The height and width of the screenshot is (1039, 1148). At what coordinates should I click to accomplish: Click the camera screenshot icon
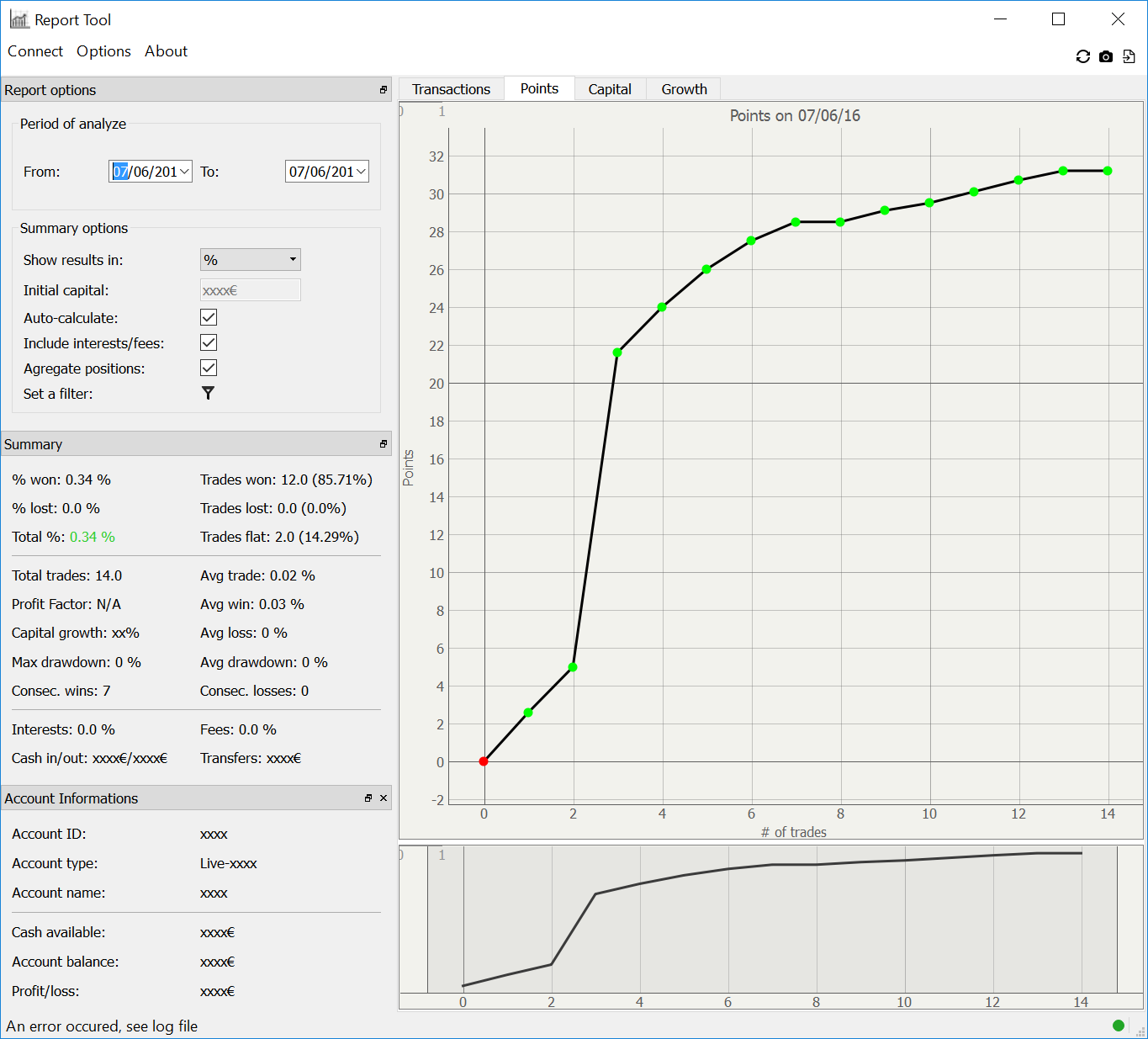(x=1106, y=56)
